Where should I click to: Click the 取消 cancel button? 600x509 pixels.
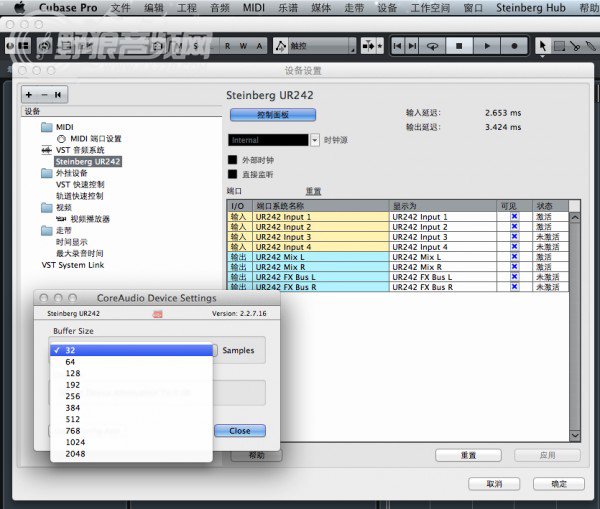[x=494, y=484]
